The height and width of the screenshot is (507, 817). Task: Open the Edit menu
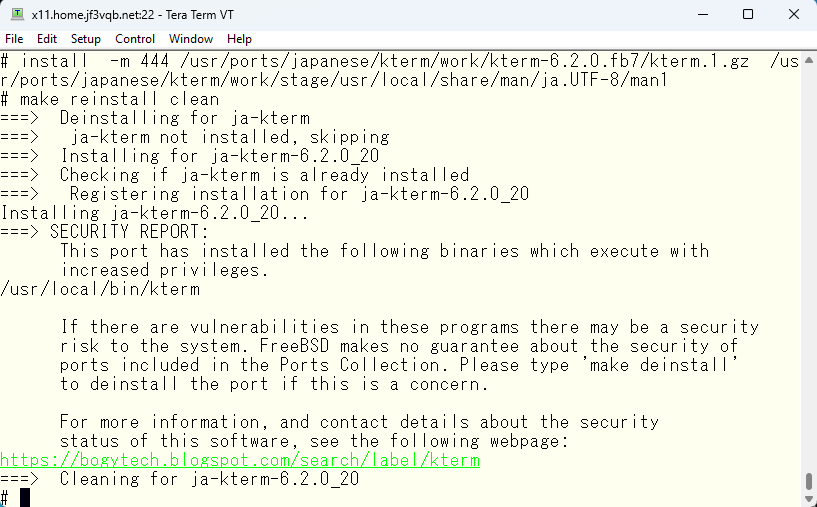(46, 39)
